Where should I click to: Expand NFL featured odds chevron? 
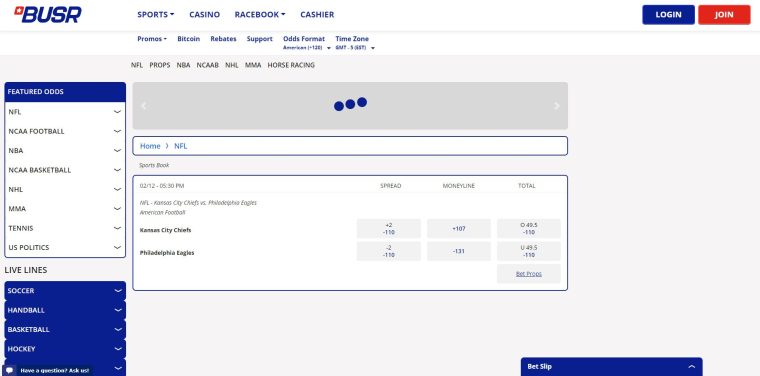click(x=117, y=112)
